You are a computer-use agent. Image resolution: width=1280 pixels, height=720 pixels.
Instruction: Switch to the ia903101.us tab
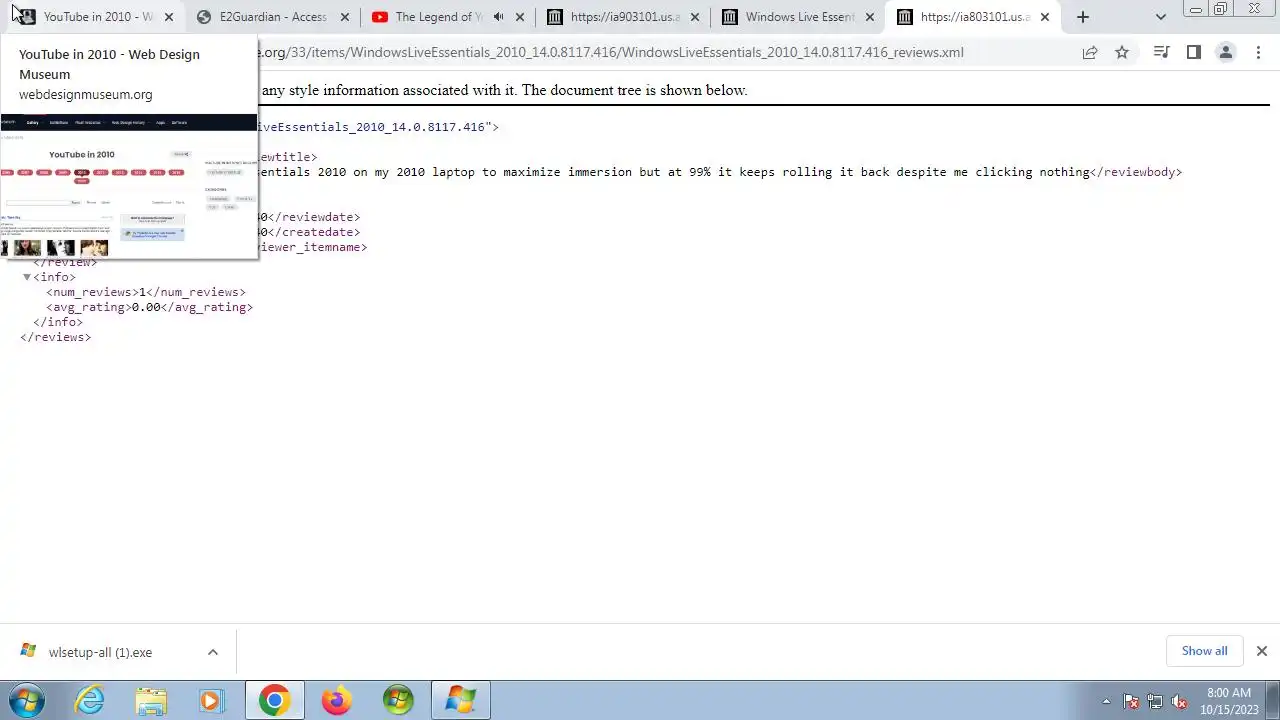pyautogui.click(x=622, y=17)
